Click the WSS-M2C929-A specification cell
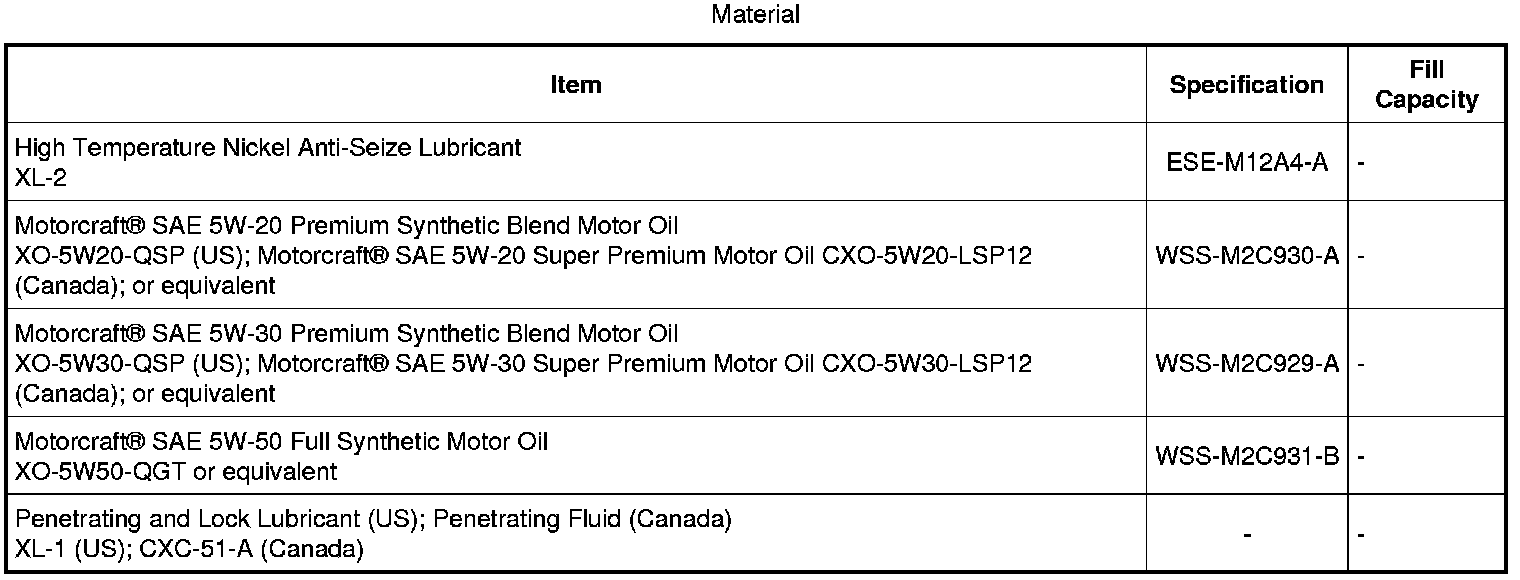 pyautogui.click(x=1247, y=364)
